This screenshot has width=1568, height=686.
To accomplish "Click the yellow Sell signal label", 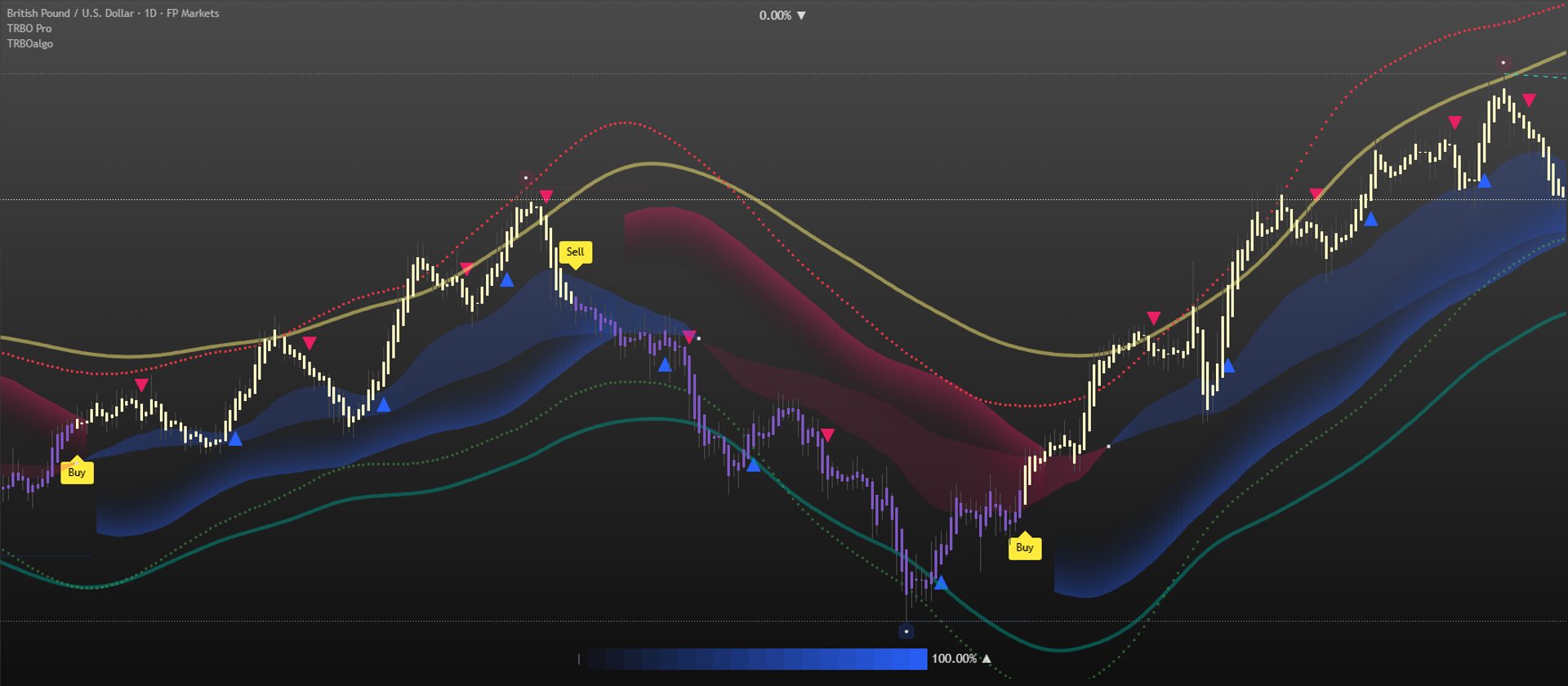I will 575,252.
